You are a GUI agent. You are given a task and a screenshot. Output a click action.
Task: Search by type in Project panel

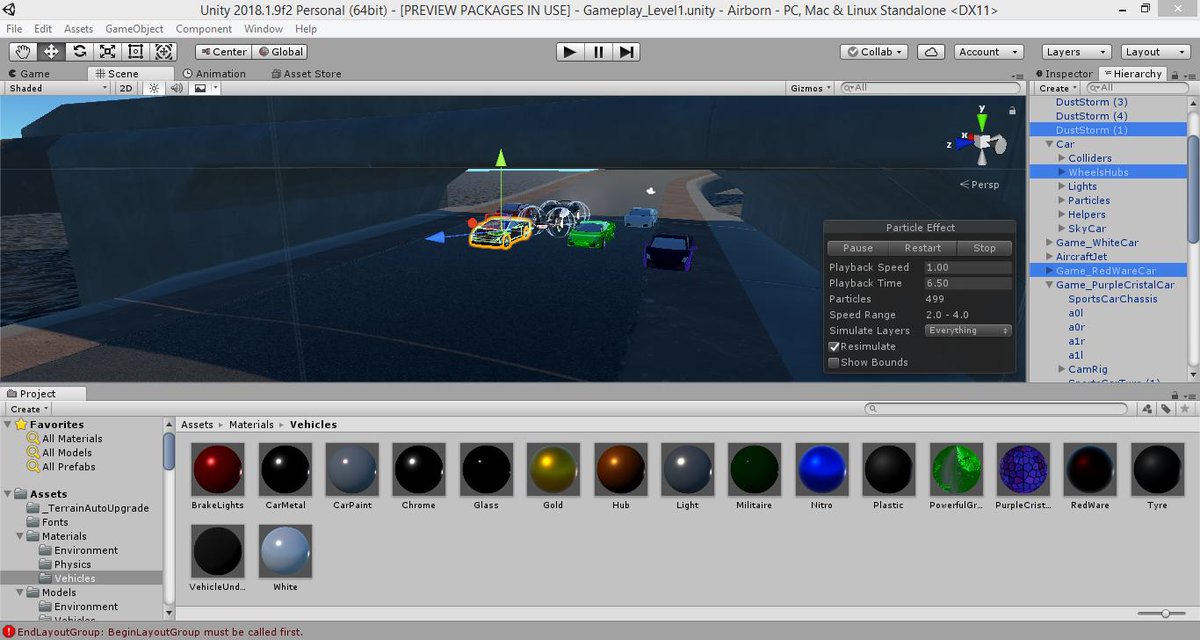tap(1149, 409)
